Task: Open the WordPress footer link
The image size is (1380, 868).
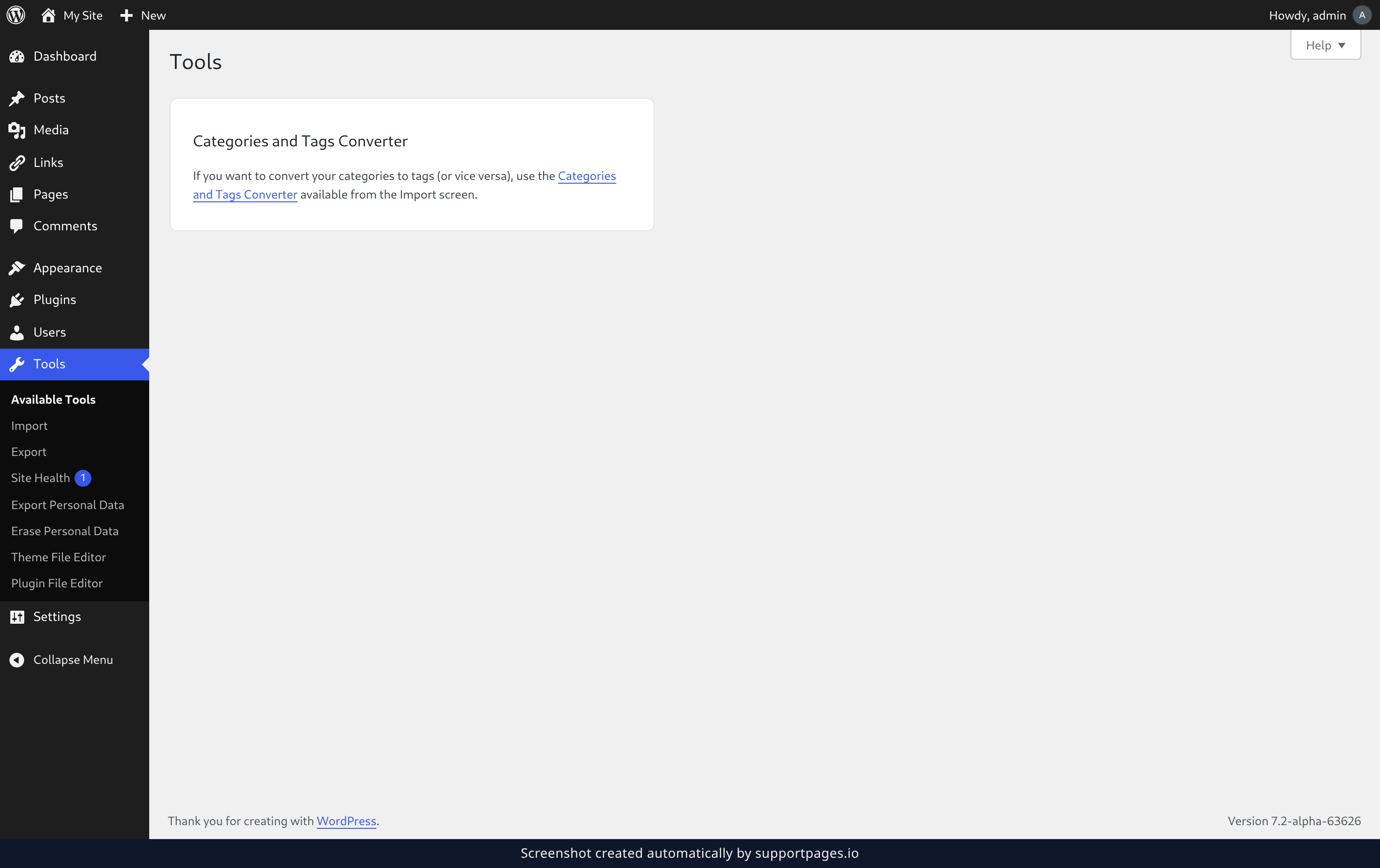Action: 346,821
